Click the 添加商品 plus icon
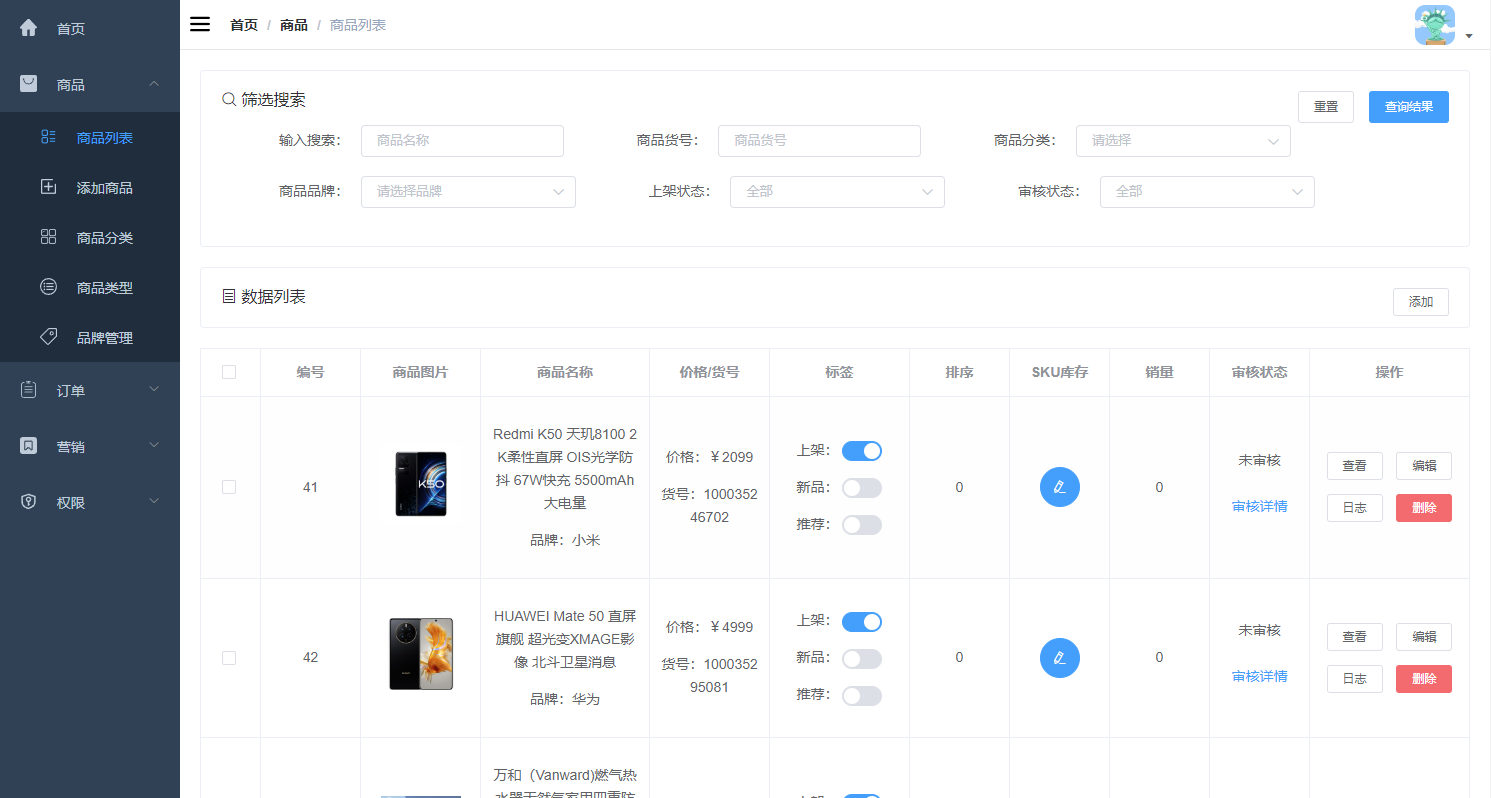The height and width of the screenshot is (798, 1491). click(x=48, y=187)
